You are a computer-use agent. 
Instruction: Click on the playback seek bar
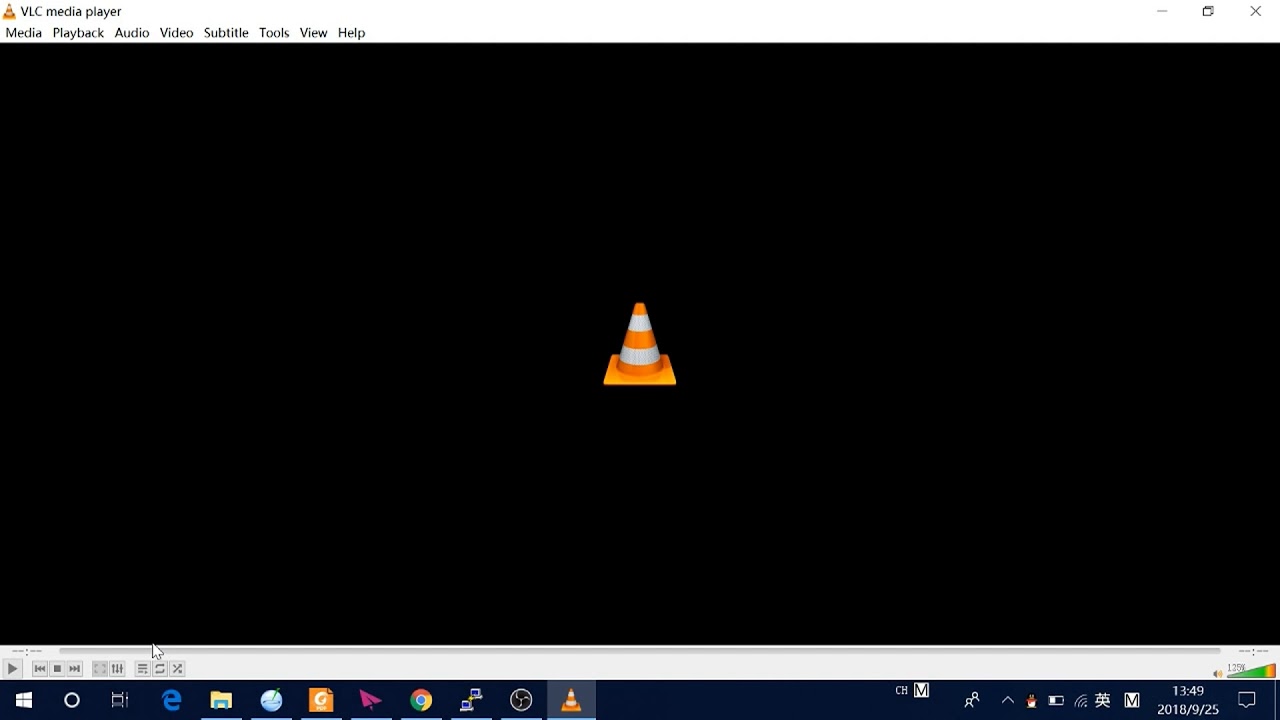[640, 651]
